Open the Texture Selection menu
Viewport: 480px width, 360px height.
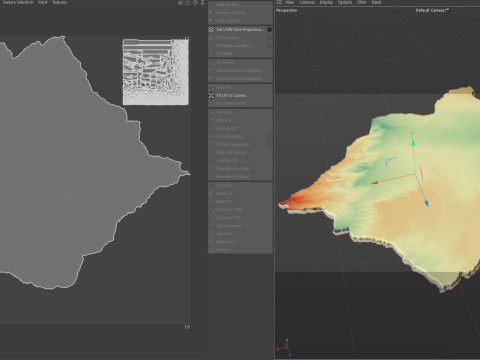coord(18,2)
